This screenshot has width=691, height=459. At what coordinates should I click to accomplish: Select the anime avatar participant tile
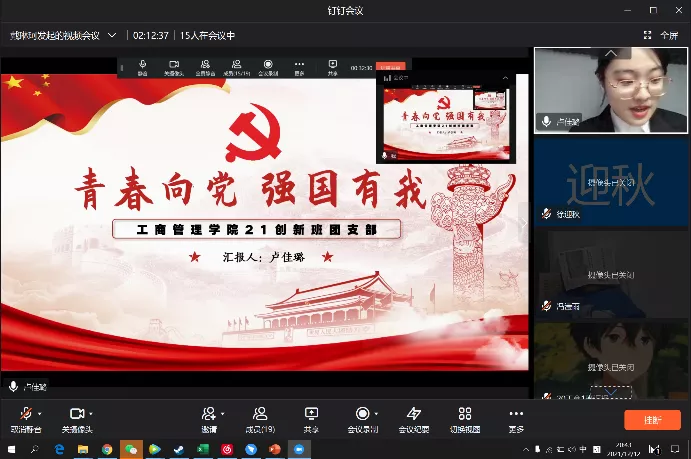pyautogui.click(x=611, y=360)
